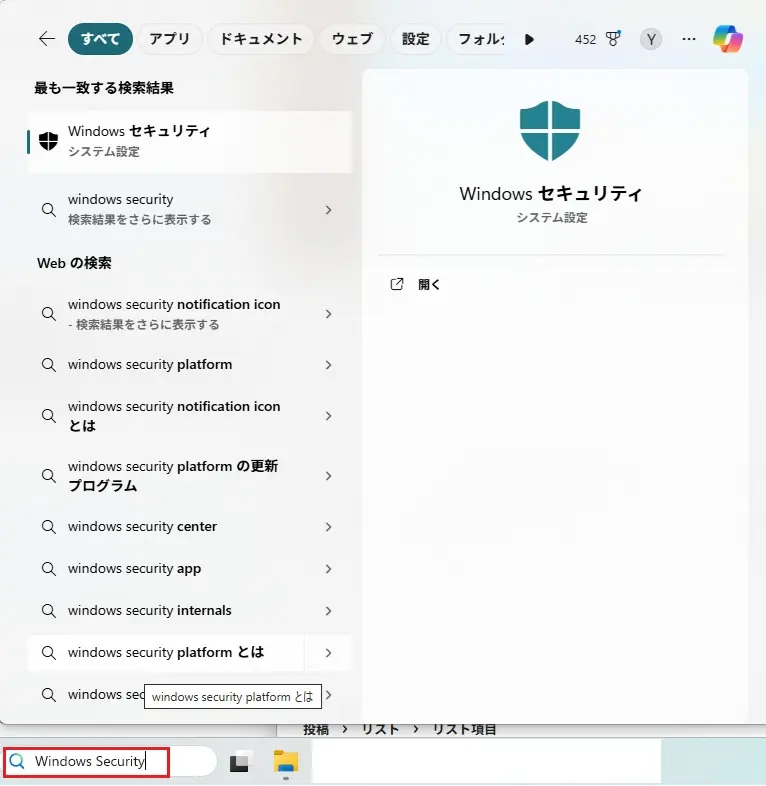Expand chevron for windows security app
The width and height of the screenshot is (766, 786).
[x=328, y=569]
